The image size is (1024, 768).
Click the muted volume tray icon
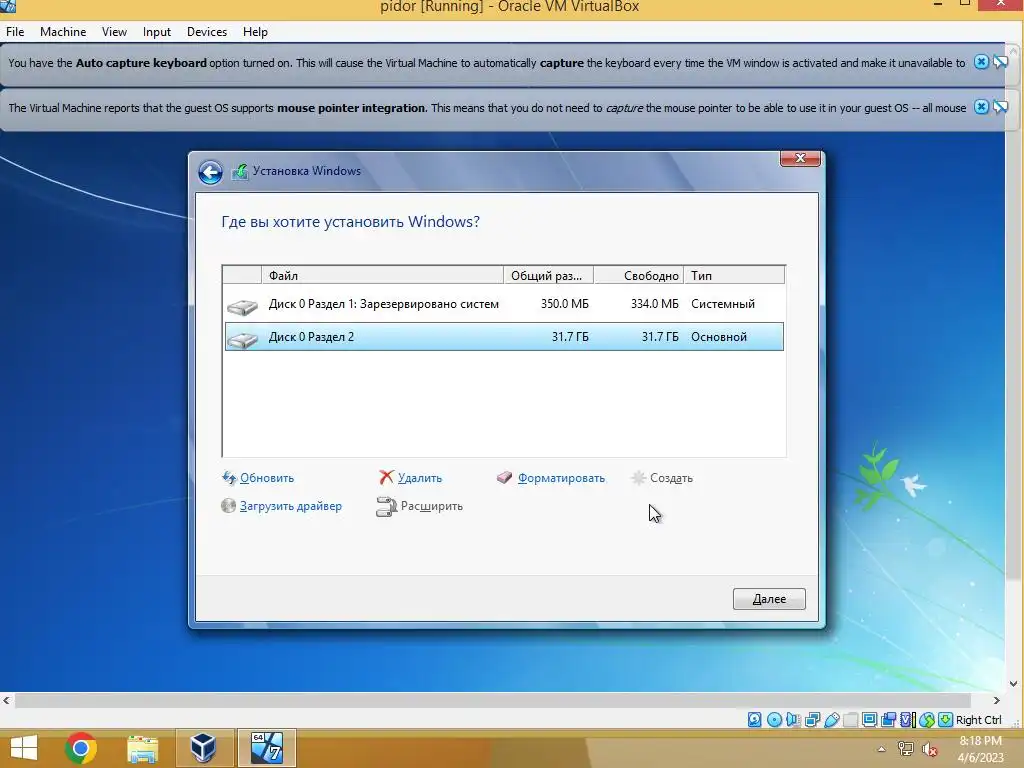[x=929, y=749]
